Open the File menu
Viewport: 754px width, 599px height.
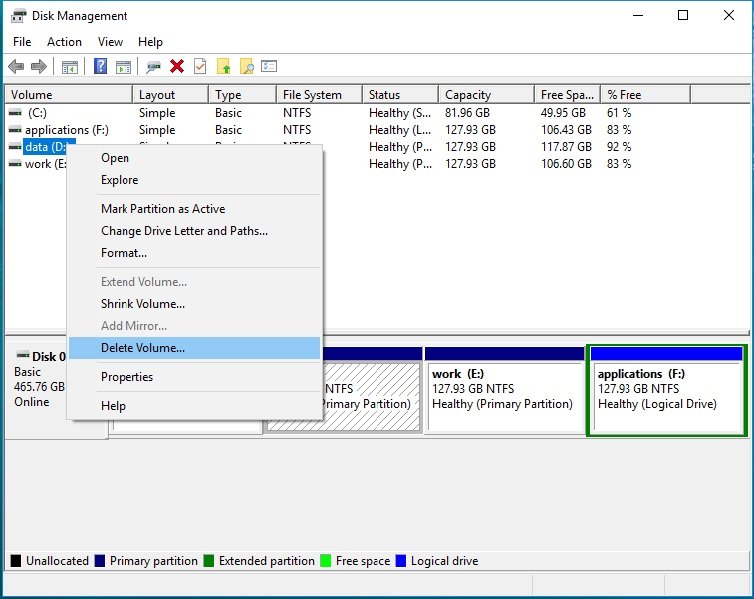22,42
